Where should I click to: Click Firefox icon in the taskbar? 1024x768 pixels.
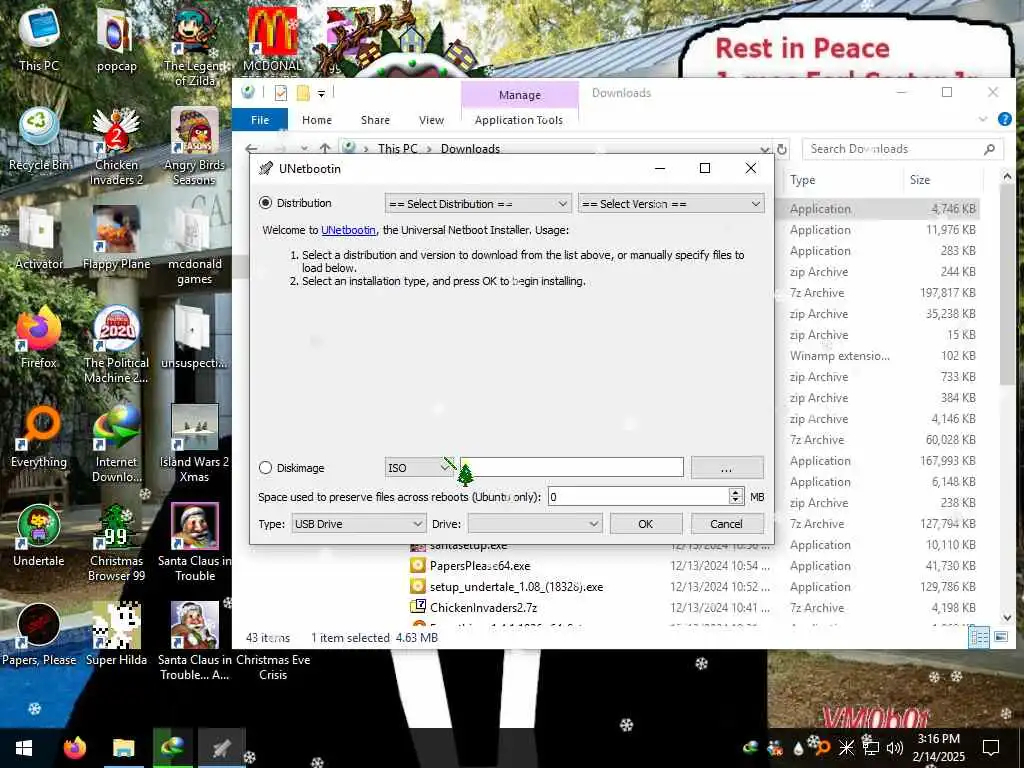[x=74, y=748]
